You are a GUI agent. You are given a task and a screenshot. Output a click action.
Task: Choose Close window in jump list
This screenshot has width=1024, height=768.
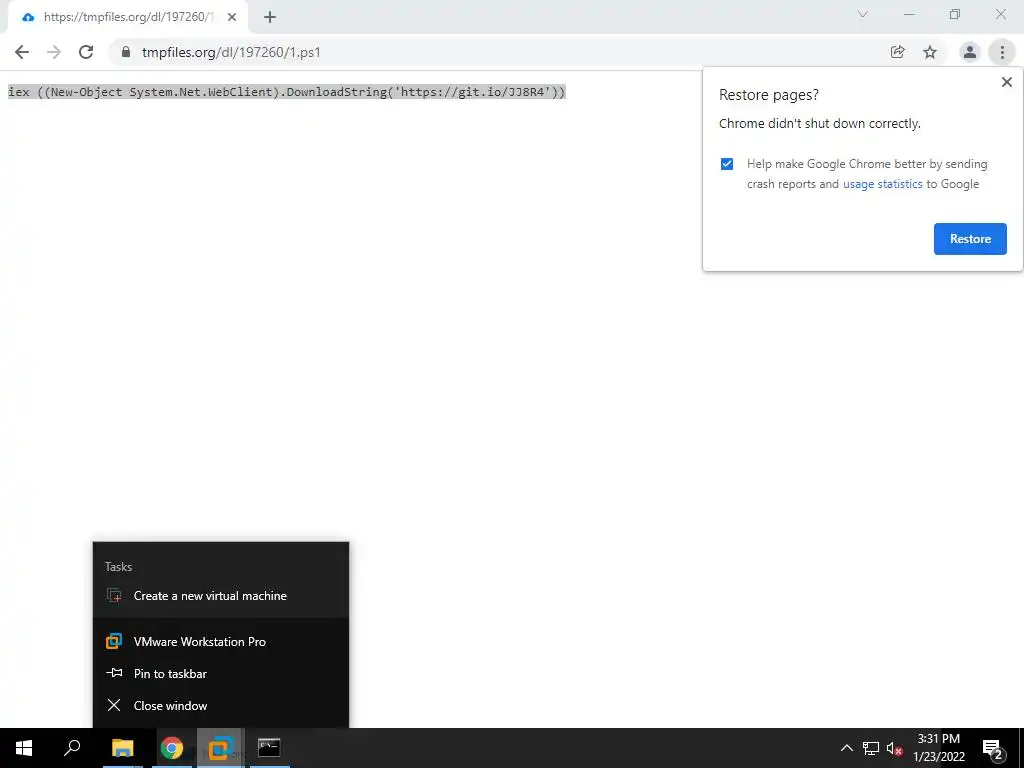(x=221, y=705)
